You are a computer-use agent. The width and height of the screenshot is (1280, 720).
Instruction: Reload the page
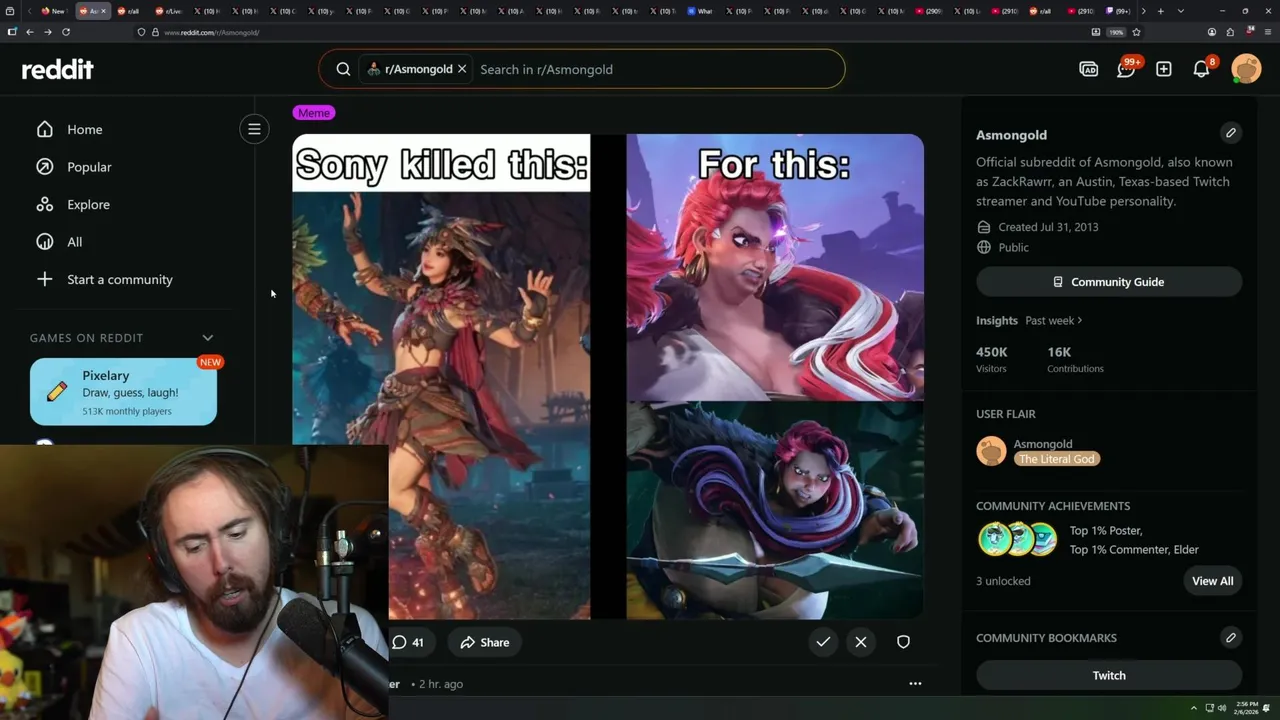(x=66, y=32)
